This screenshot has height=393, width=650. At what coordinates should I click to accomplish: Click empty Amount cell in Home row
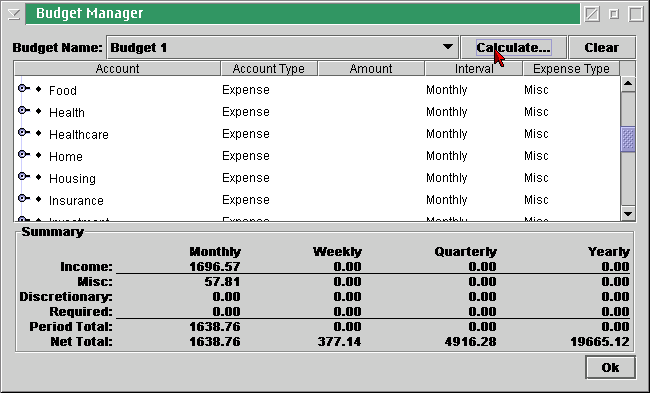[371, 156]
